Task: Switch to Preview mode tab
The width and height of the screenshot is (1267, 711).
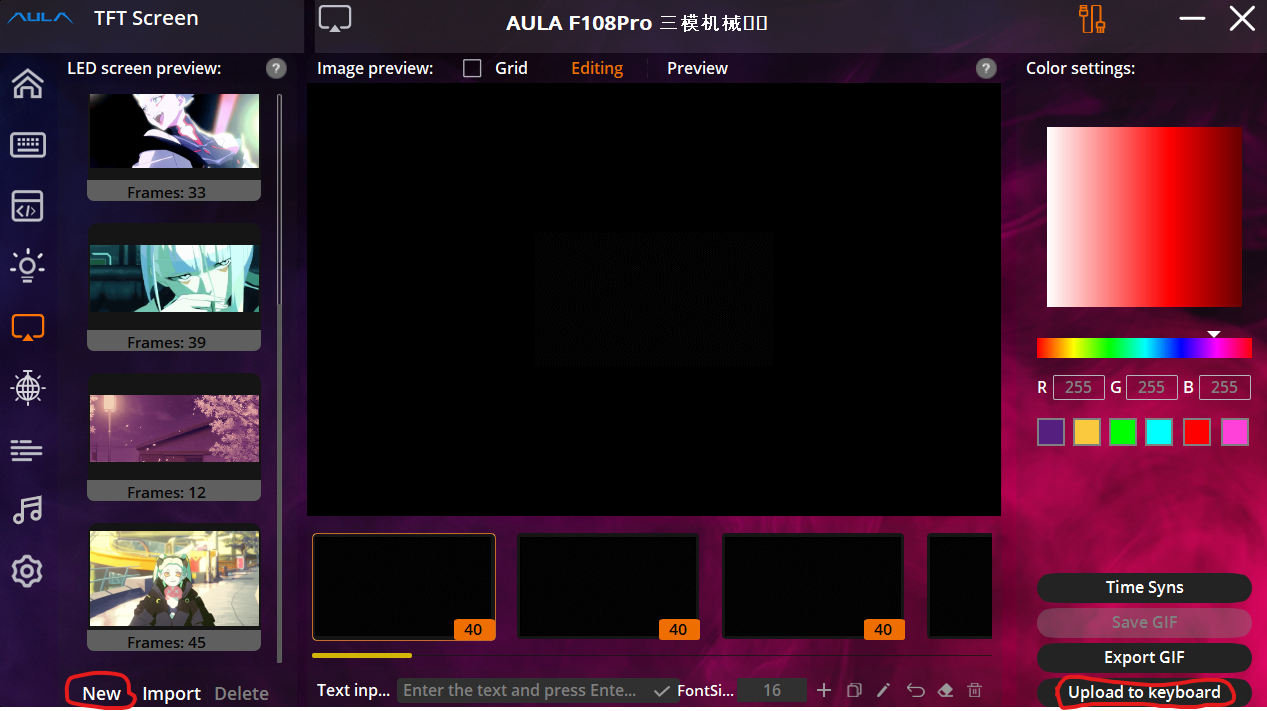Action: (697, 68)
